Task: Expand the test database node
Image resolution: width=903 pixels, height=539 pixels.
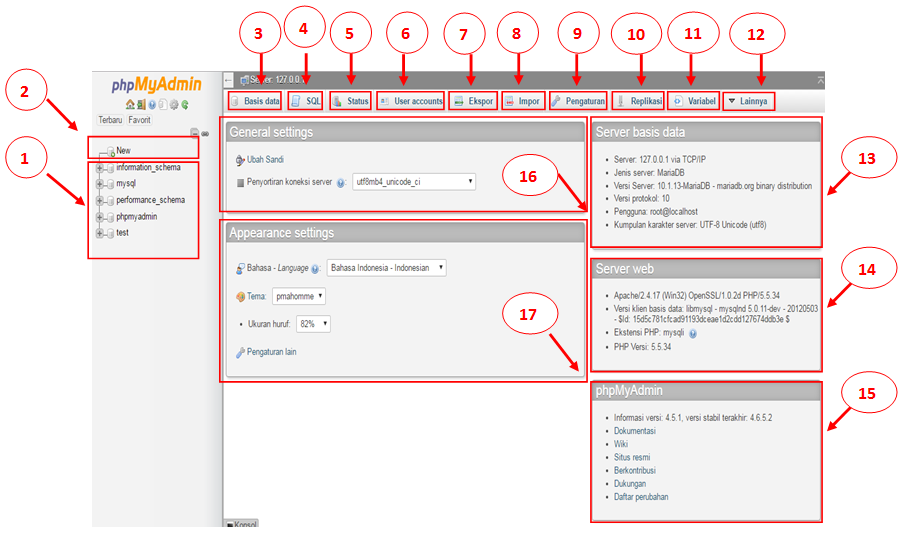Action: click(100, 233)
